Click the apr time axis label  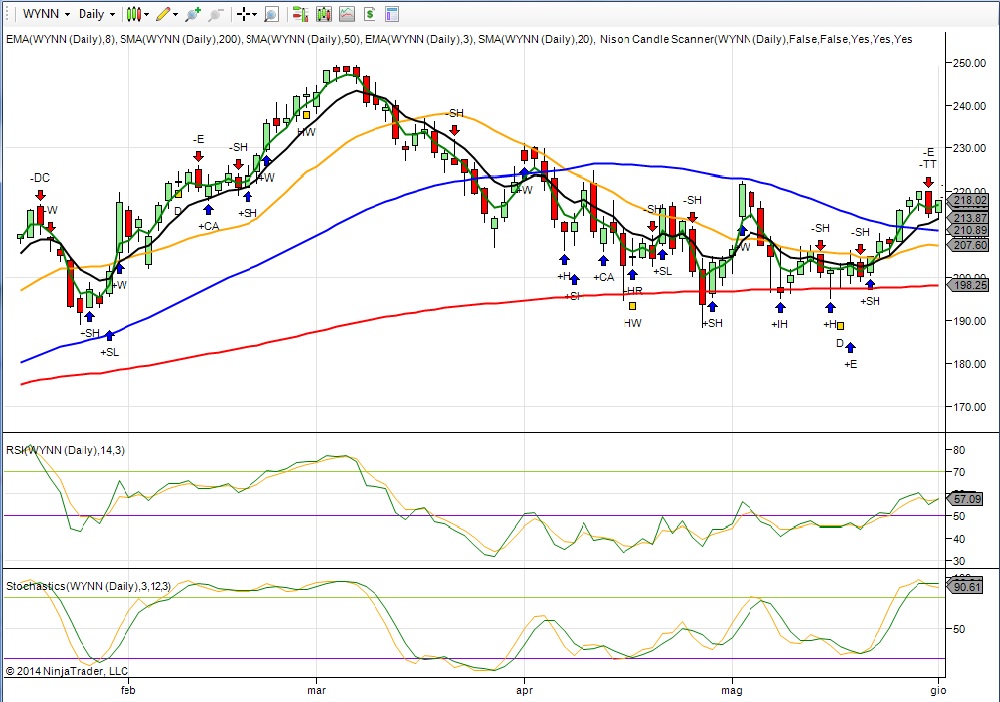(524, 690)
